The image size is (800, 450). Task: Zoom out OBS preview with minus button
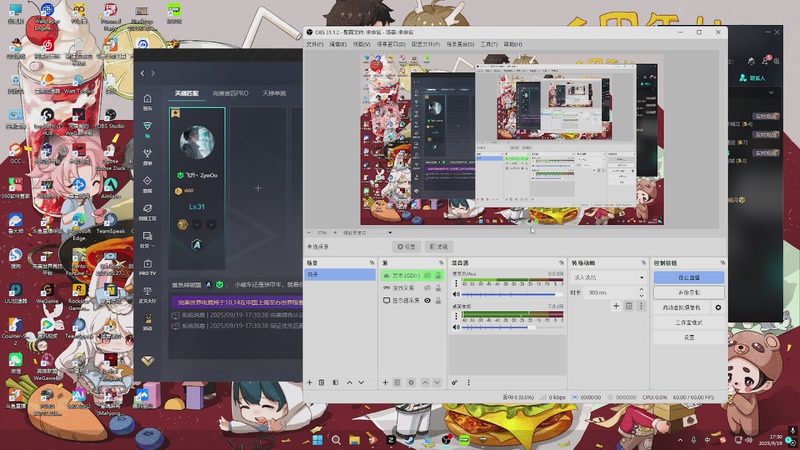pos(309,233)
